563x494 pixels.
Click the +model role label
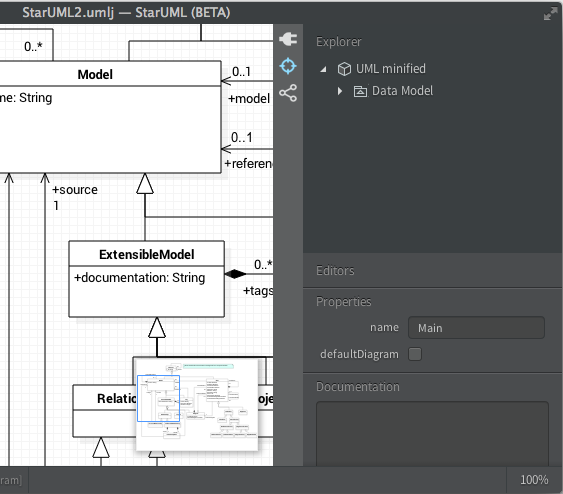(249, 98)
